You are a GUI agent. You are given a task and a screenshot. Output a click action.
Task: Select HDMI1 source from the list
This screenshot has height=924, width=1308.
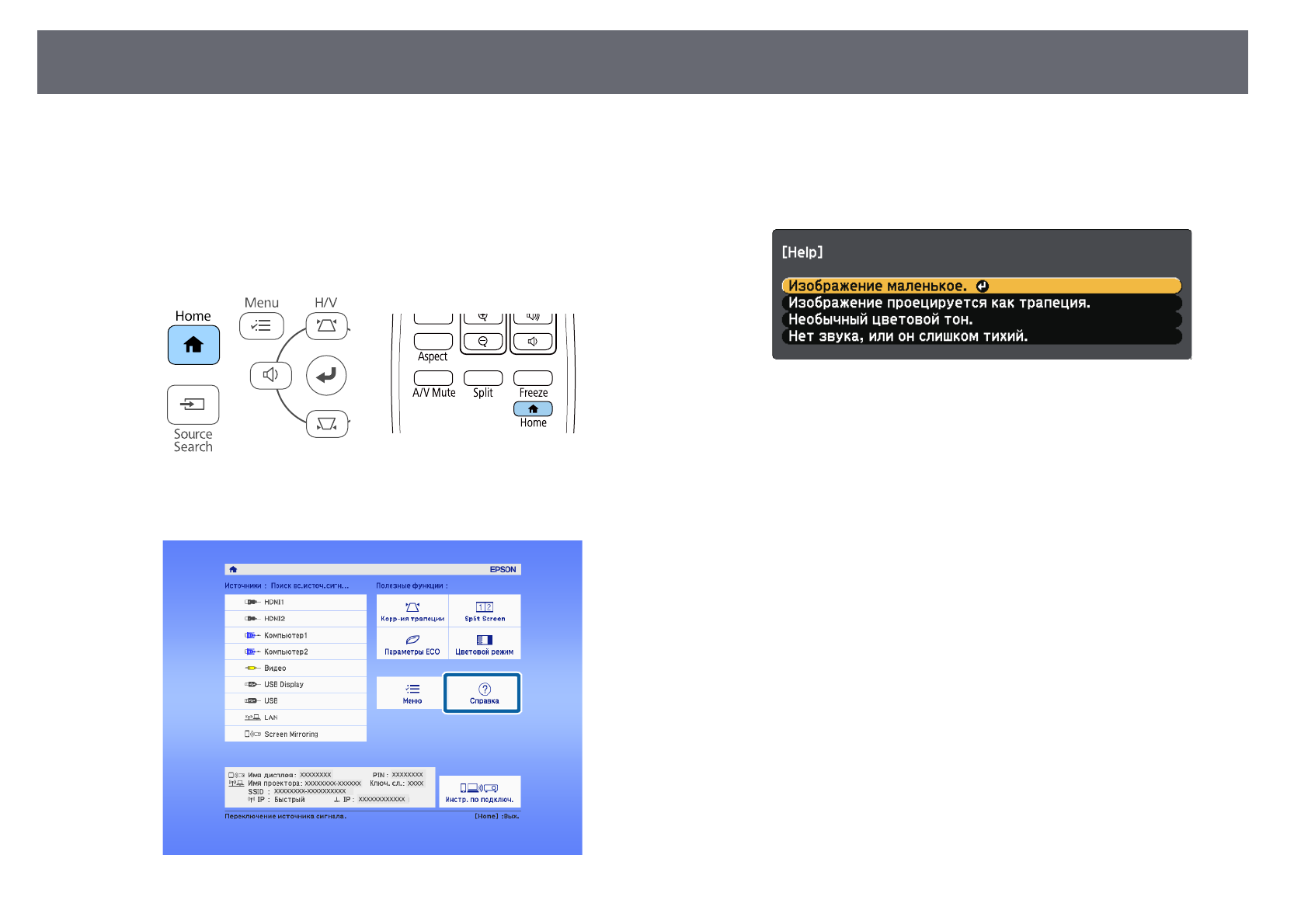[x=295, y=603]
